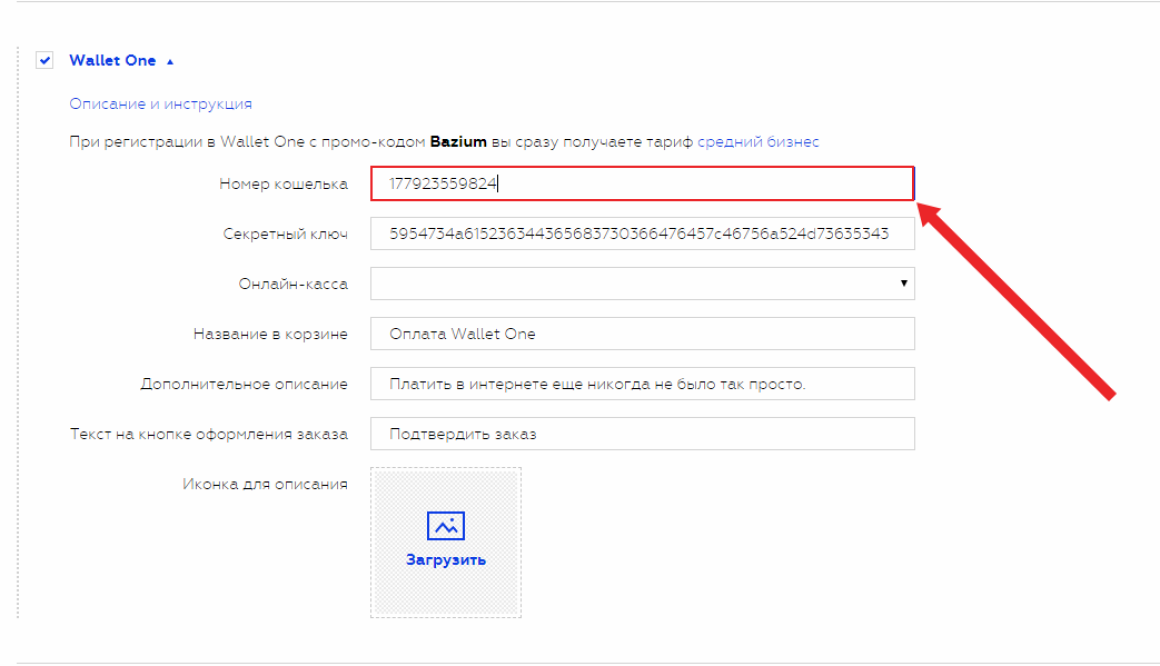Click the Иконка для описания label
Screen dimensions: 1160x666
coord(265,484)
